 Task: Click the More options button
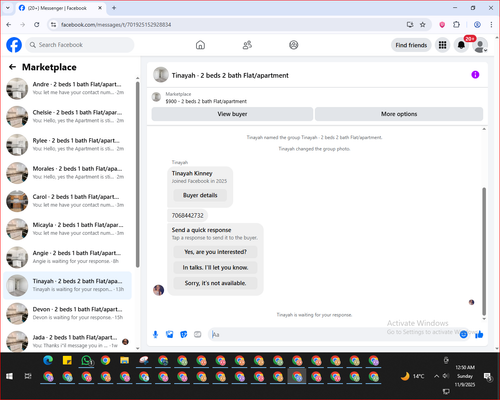tap(399, 114)
